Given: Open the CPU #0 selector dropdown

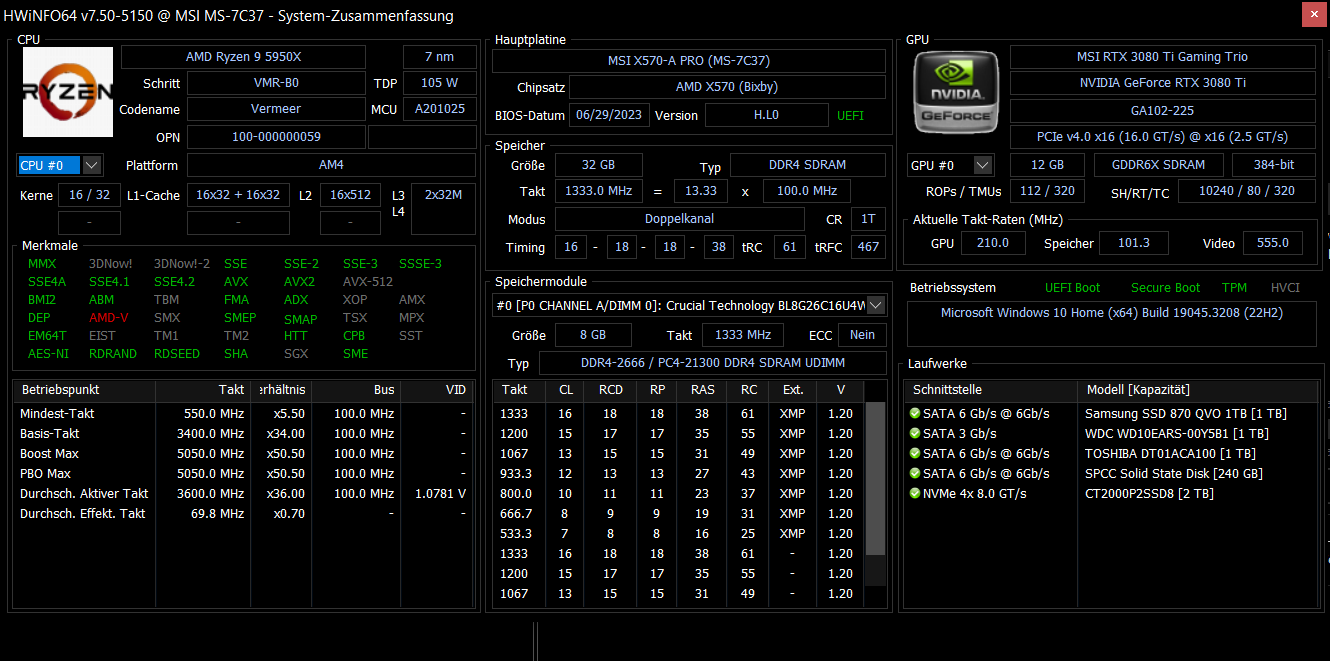Looking at the screenshot, I should (x=92, y=165).
